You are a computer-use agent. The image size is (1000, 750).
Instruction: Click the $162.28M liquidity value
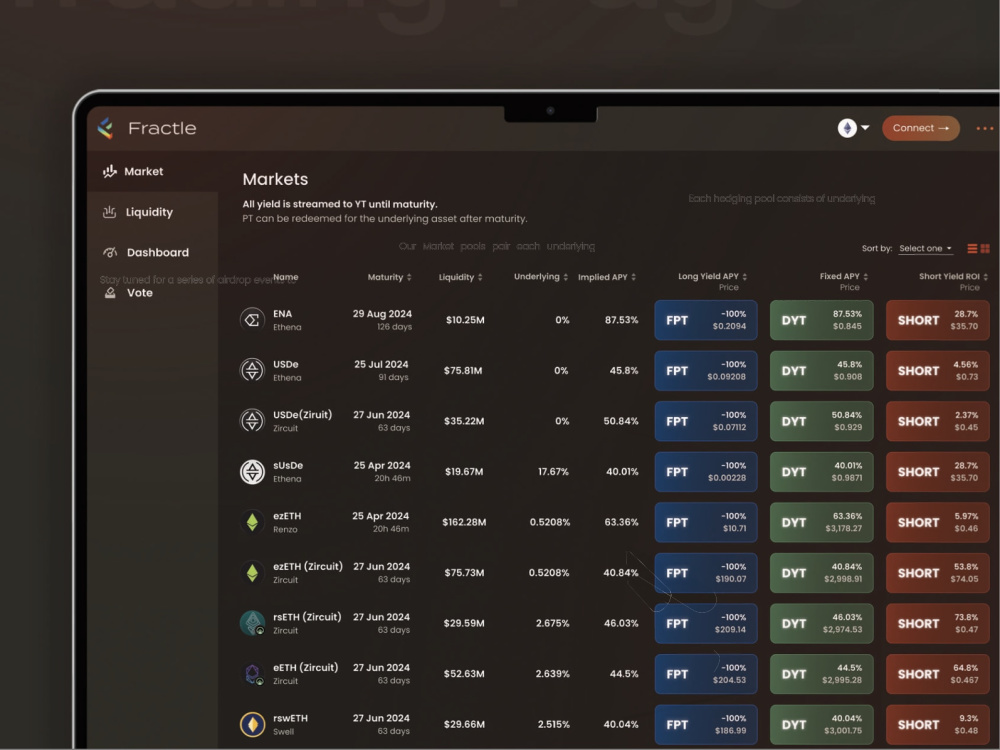[x=464, y=522]
